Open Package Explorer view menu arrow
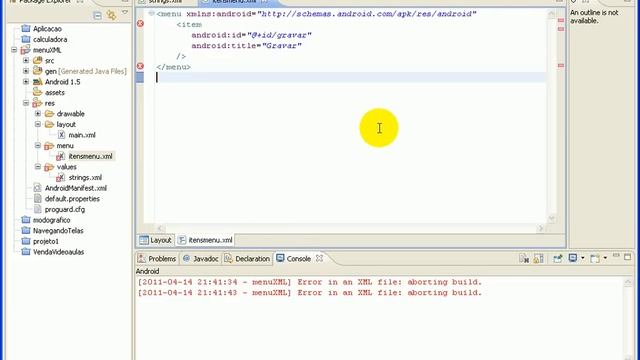The image size is (640, 360). [125, 13]
